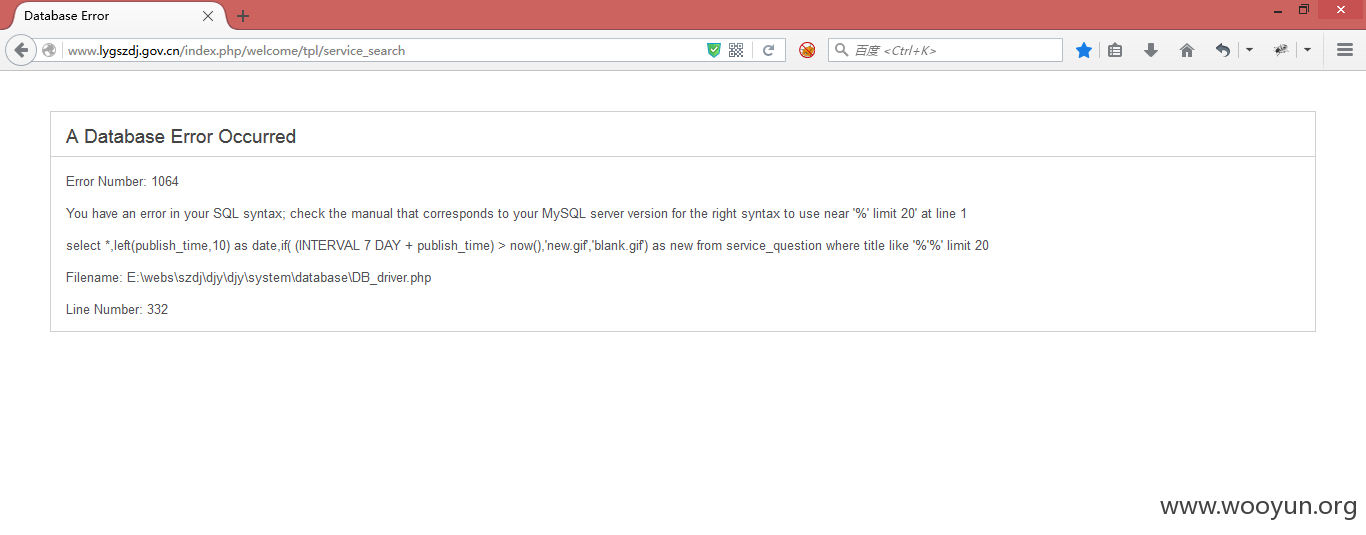Click the globe site identity icon
This screenshot has width=1366, height=535.
click(49, 50)
